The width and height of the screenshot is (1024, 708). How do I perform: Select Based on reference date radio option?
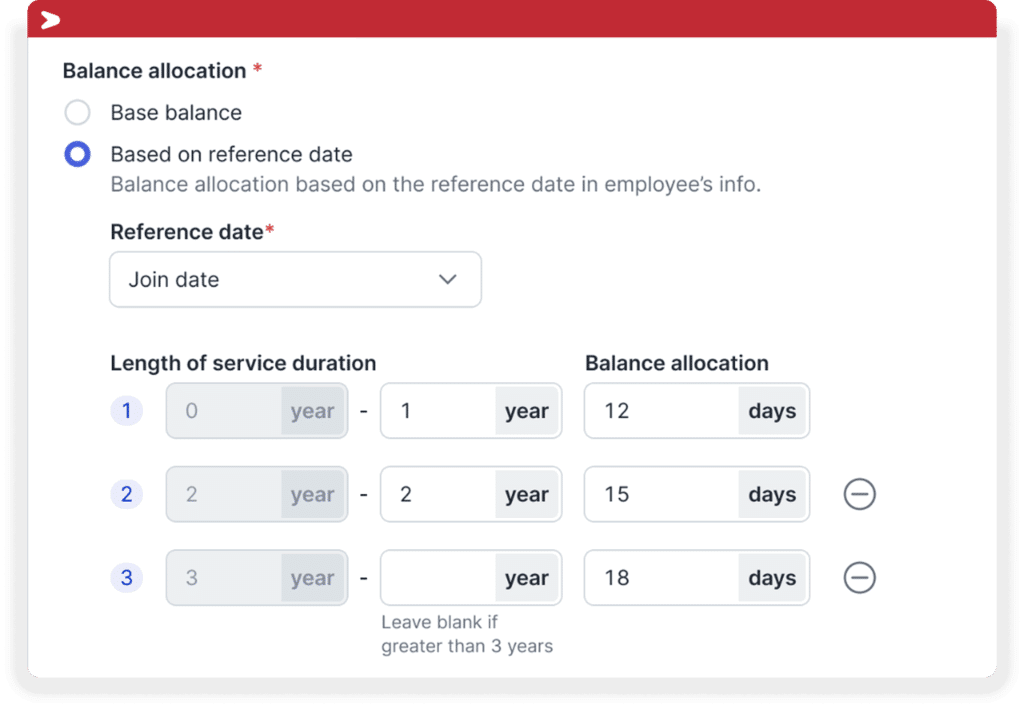click(x=77, y=154)
